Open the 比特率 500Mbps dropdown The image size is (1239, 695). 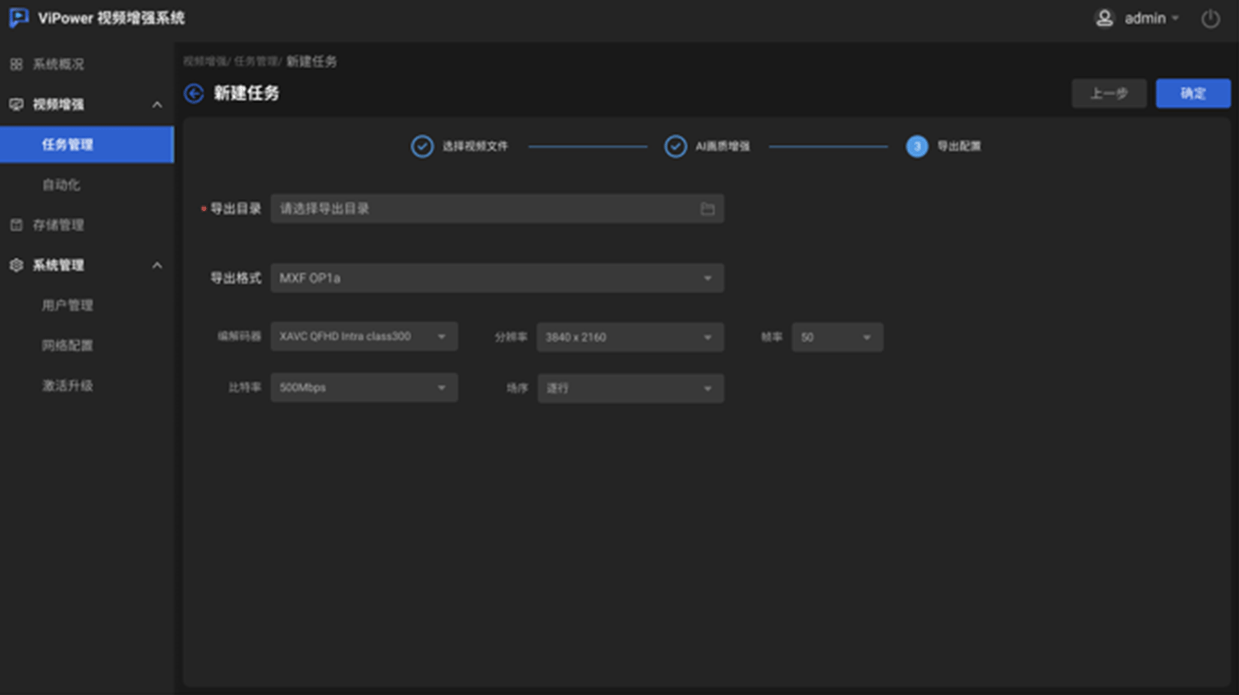tap(364, 388)
